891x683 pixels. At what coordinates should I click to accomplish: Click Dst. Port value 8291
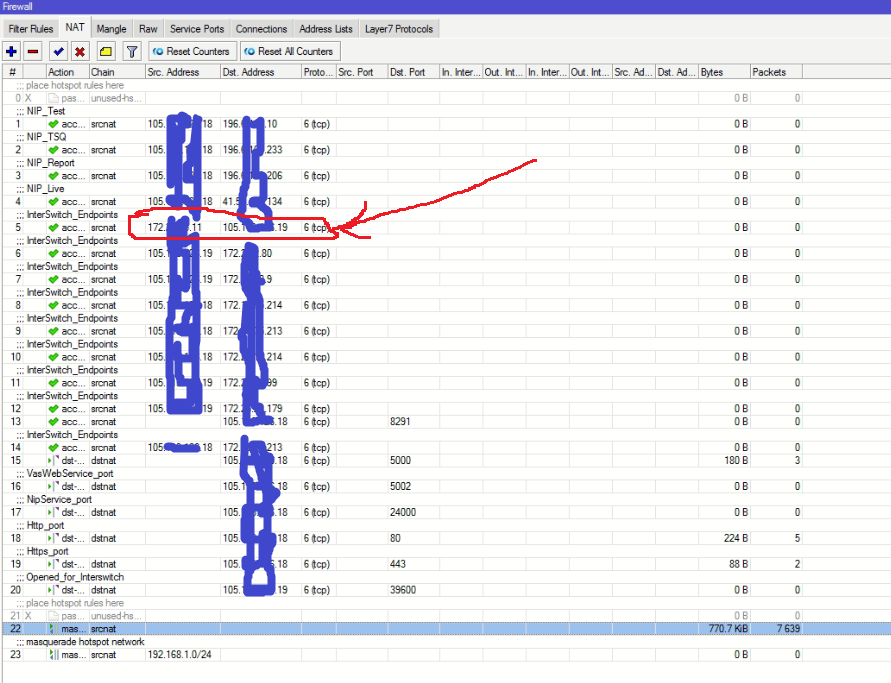click(400, 422)
